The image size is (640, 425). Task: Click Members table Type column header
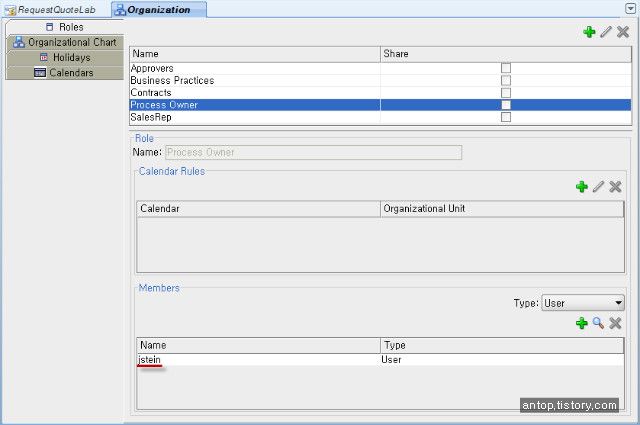click(x=502, y=345)
